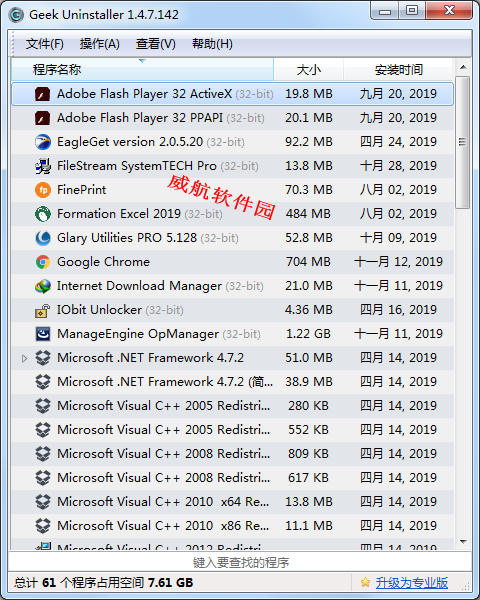Click the FileStream SystemTECH Pro icon
Image resolution: width=480 pixels, height=600 pixels.
(x=42, y=166)
